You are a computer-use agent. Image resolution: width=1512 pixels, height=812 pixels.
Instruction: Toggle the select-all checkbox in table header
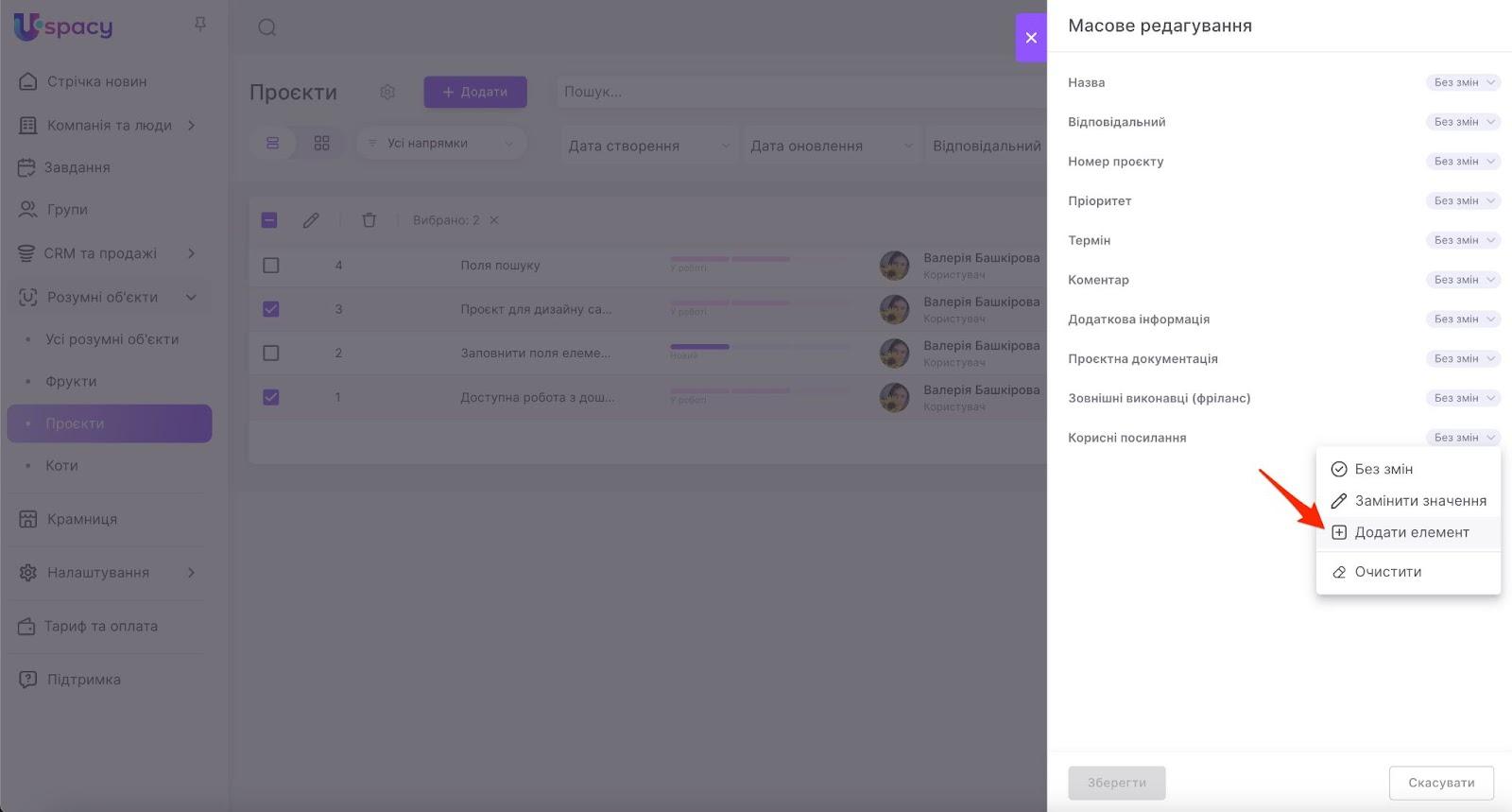pyautogui.click(x=269, y=220)
